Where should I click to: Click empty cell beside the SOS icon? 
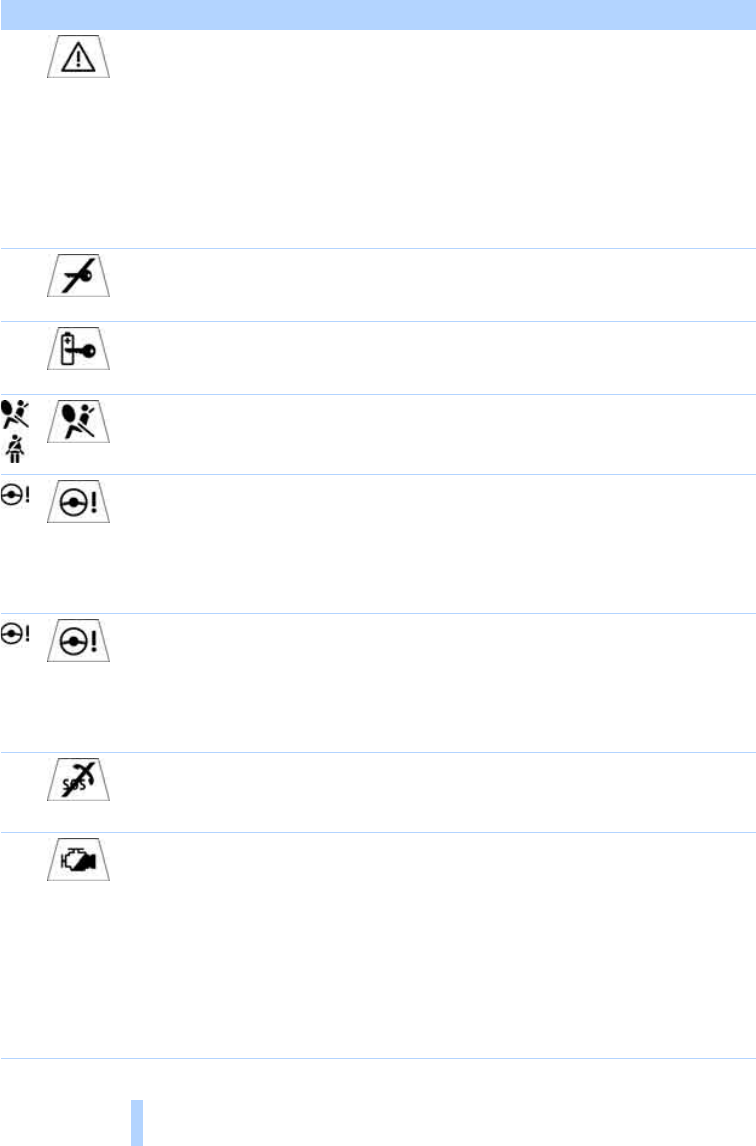[x=433, y=792]
